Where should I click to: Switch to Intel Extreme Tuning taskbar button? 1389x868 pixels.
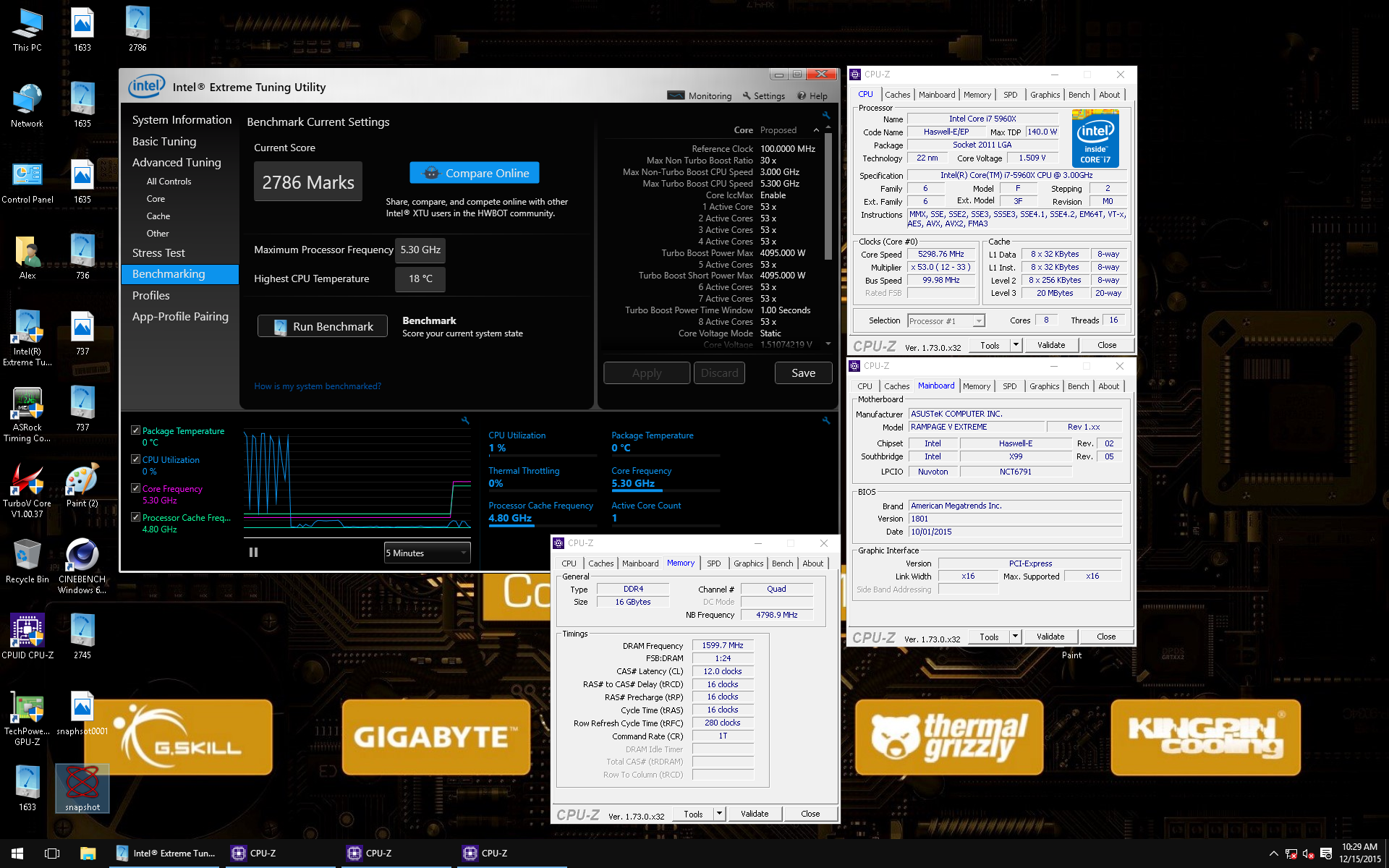[x=168, y=854]
